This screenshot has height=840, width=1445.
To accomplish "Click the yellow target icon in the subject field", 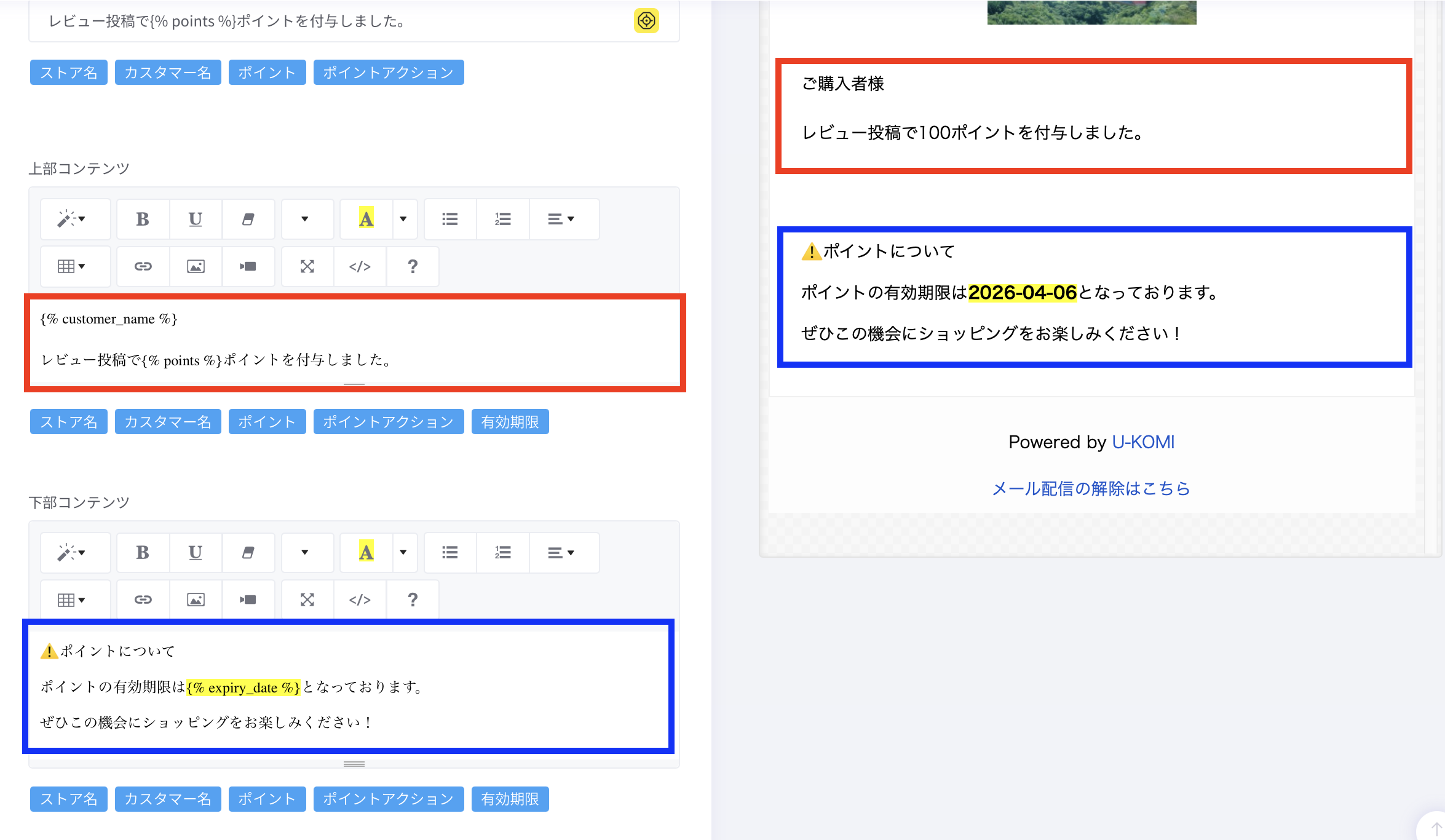I will coord(646,20).
